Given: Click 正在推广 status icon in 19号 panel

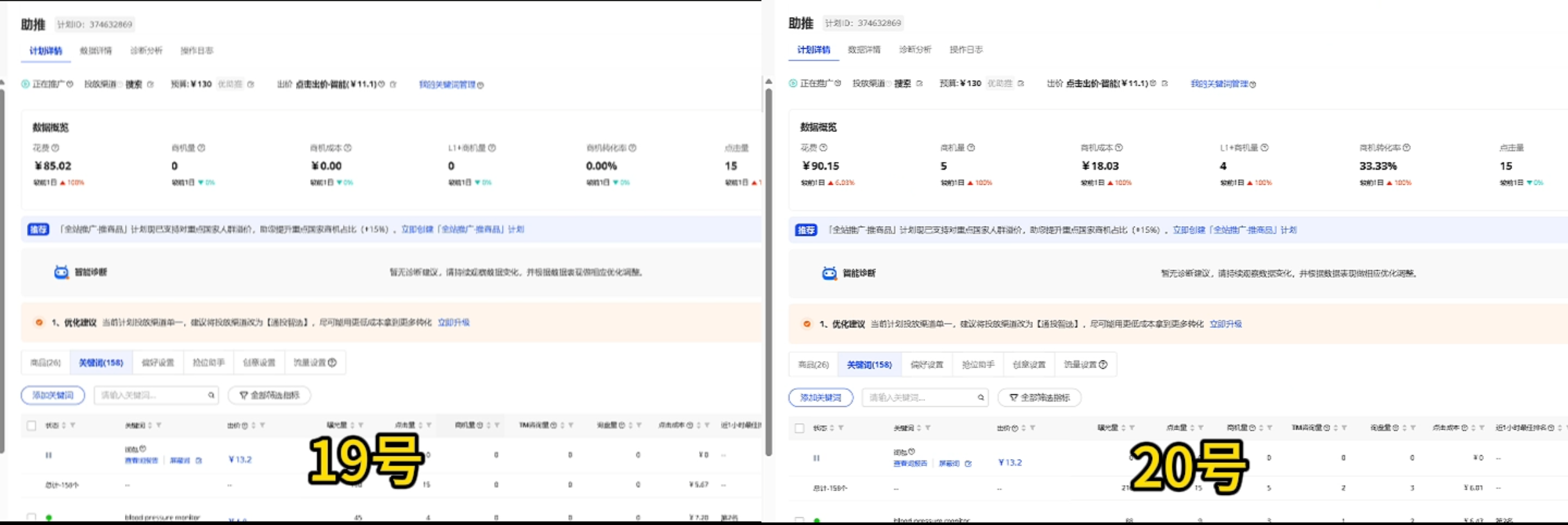Looking at the screenshot, I should pyautogui.click(x=25, y=84).
